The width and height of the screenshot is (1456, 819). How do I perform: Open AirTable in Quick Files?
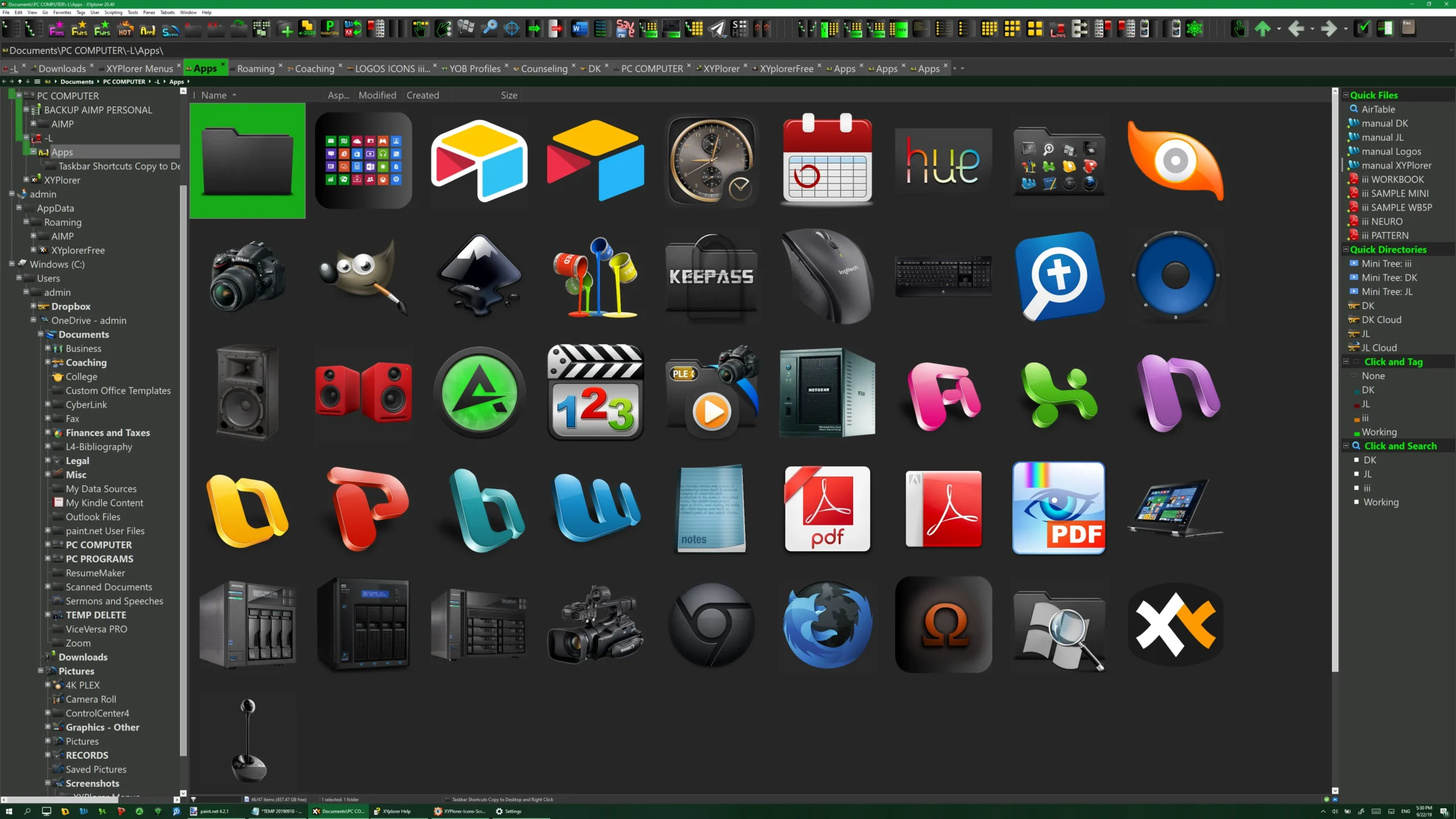(1378, 109)
